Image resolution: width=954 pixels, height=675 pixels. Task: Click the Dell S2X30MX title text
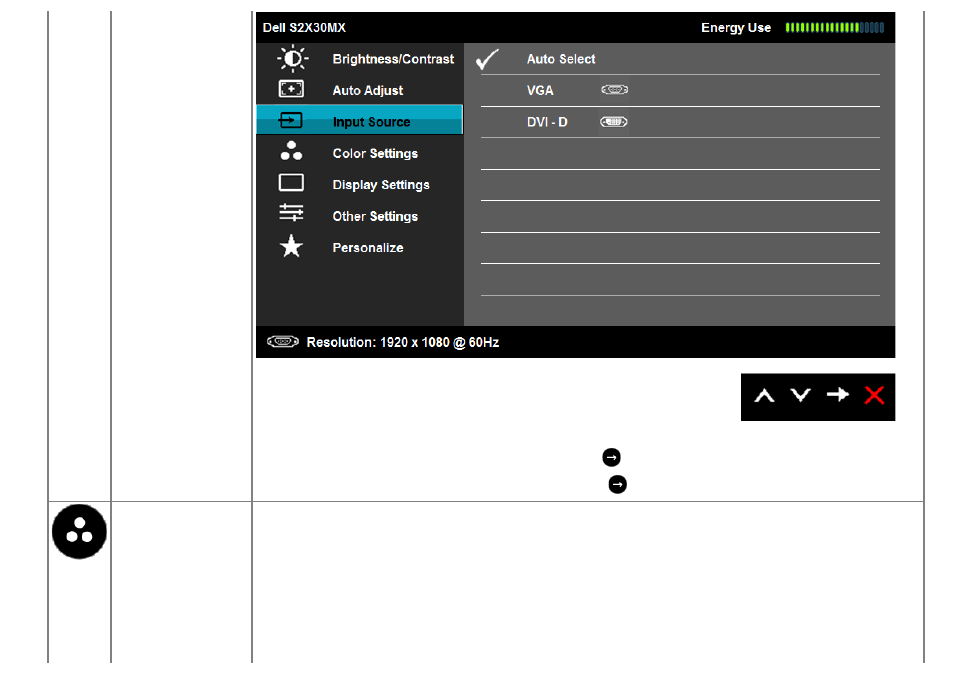pyautogui.click(x=304, y=27)
